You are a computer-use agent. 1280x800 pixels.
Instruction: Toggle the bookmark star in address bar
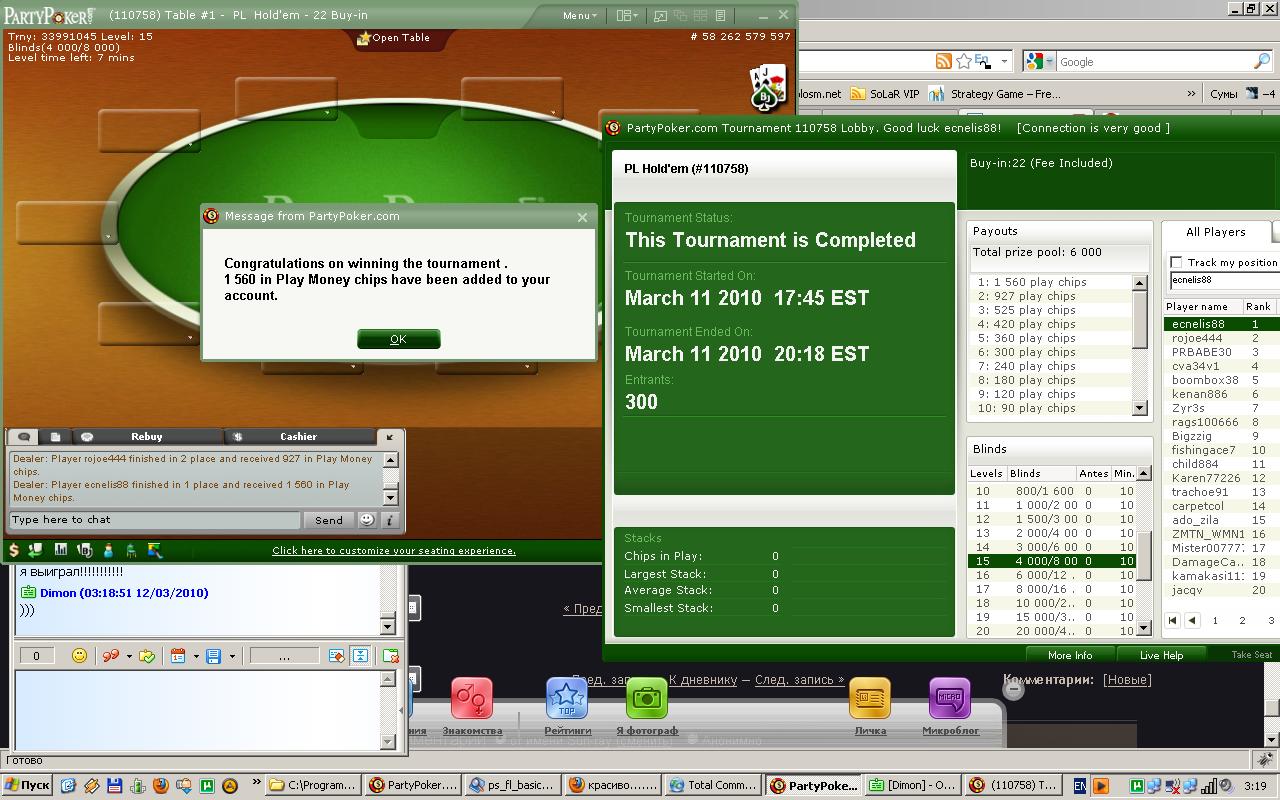click(963, 62)
